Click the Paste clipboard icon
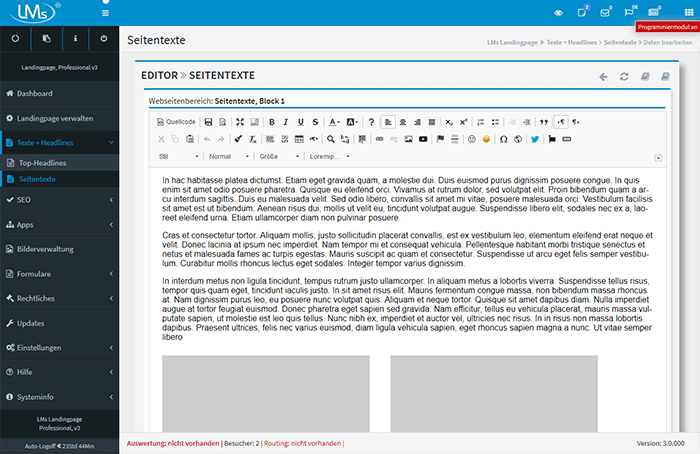 pyautogui.click(x=190, y=139)
